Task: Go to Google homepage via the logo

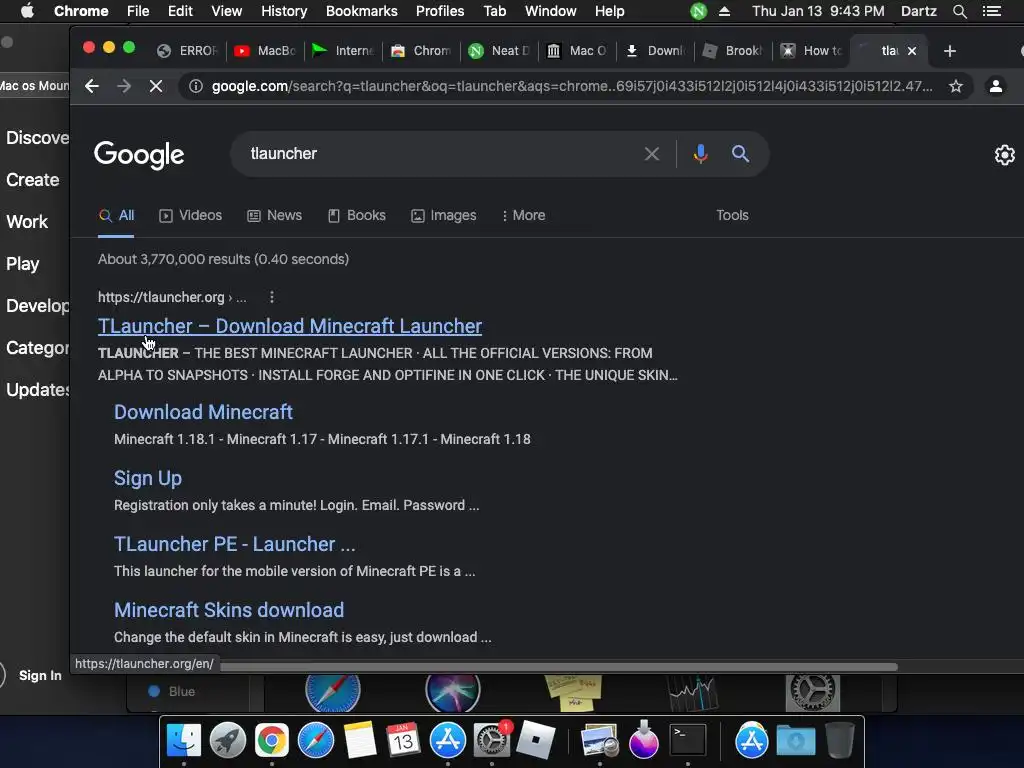Action: click(139, 155)
